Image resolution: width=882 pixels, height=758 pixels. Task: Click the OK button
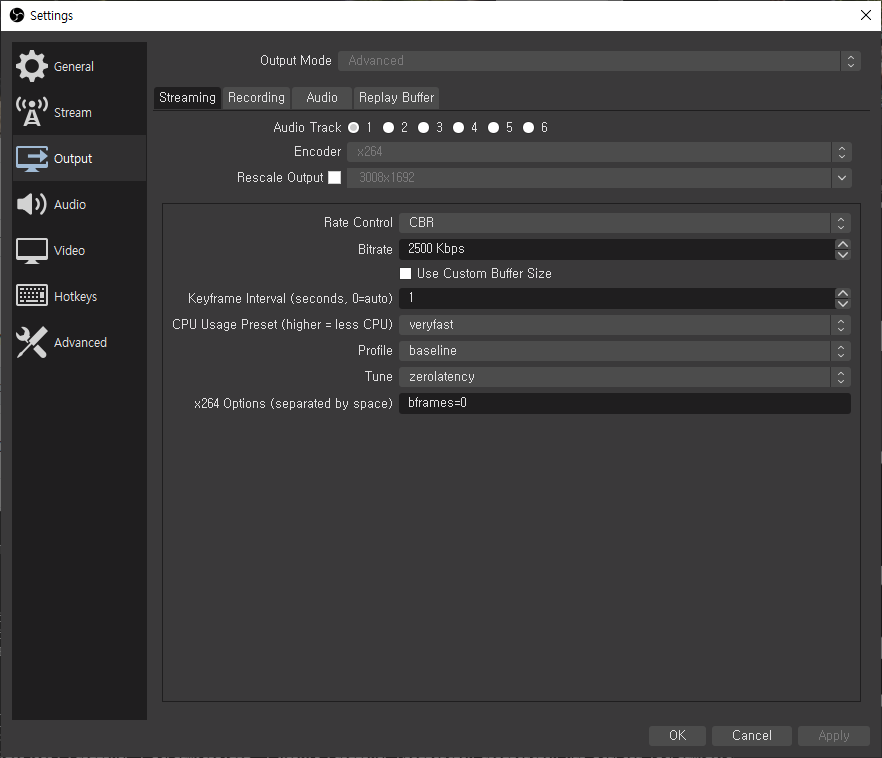[x=677, y=735]
